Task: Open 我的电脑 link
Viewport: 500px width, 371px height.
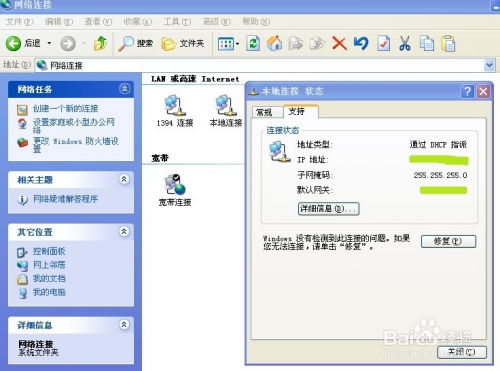Action: (x=49, y=292)
